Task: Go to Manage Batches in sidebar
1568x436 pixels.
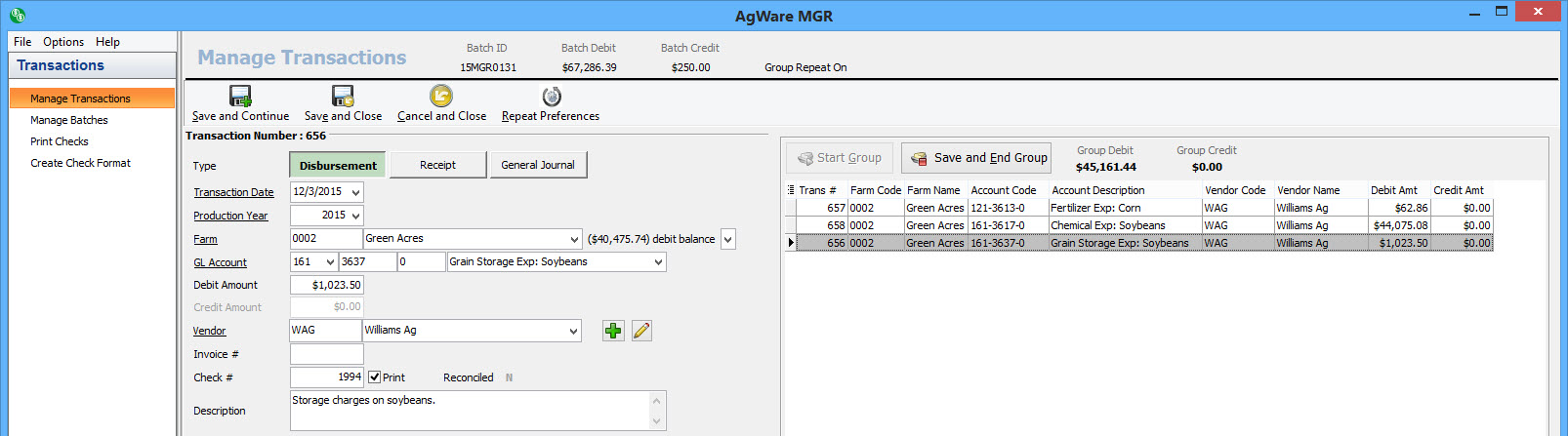Action: [69, 120]
